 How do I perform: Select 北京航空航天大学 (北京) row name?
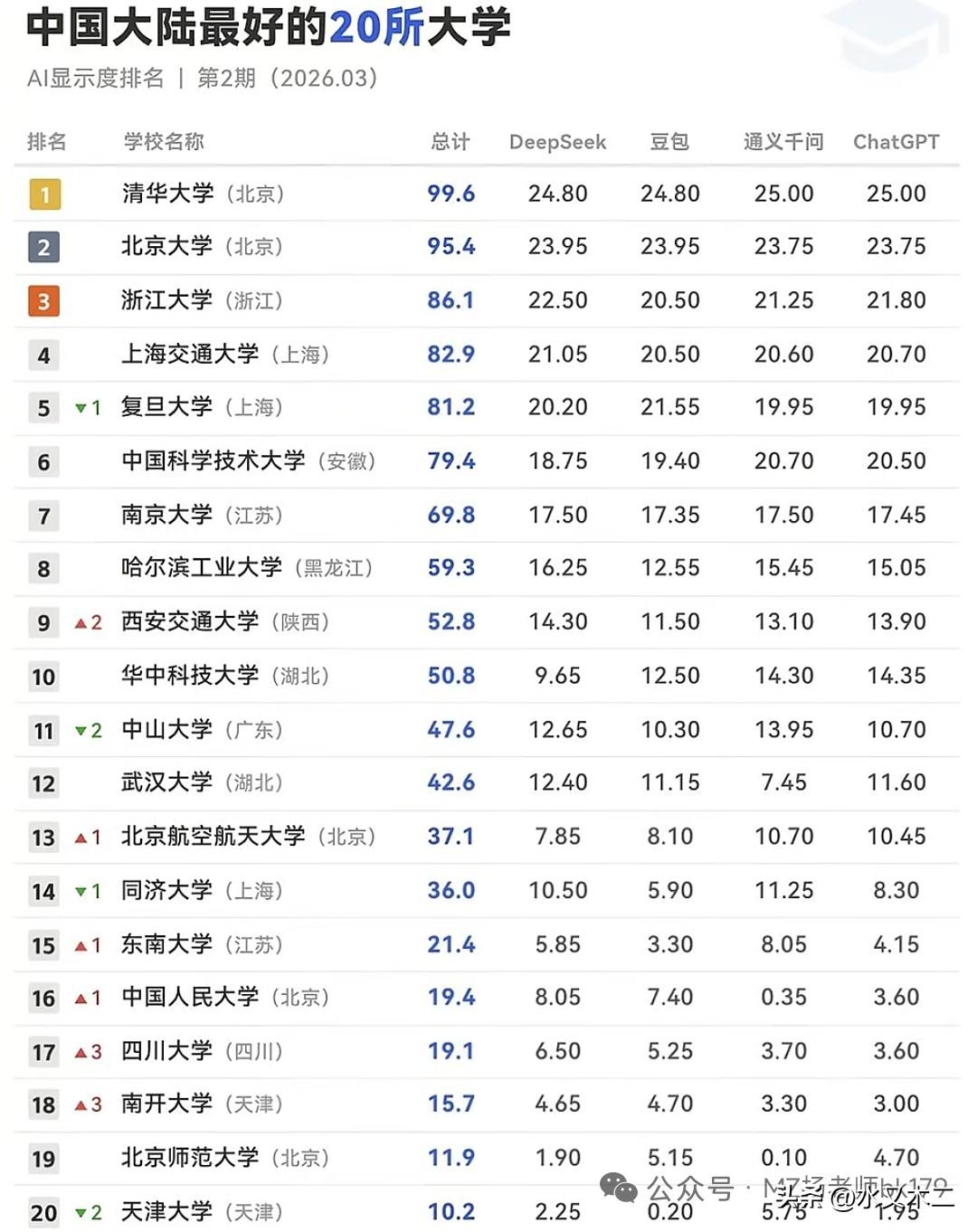pyautogui.click(x=249, y=837)
